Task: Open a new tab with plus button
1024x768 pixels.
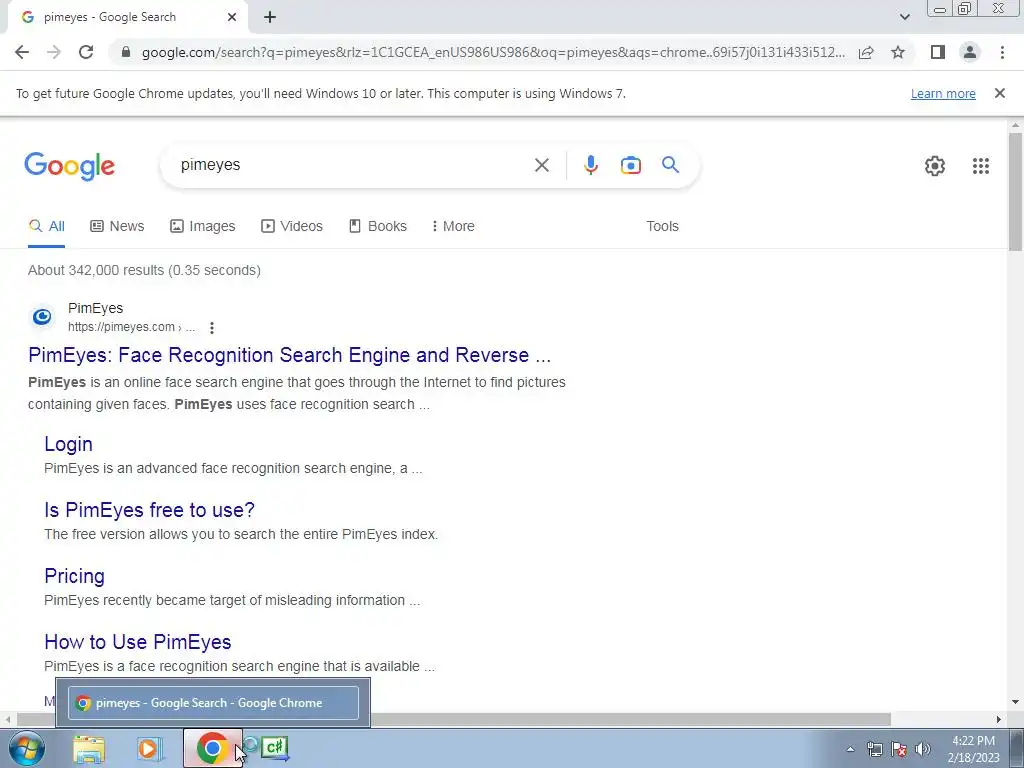Action: tap(270, 18)
